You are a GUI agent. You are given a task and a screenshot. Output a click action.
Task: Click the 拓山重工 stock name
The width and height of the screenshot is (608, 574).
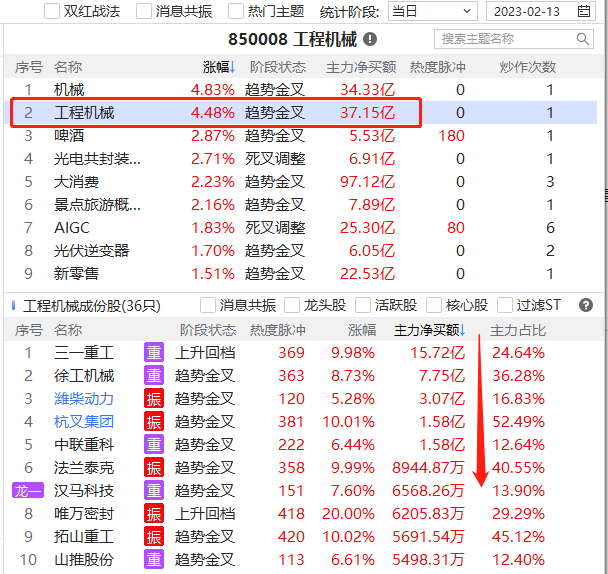click(84, 537)
